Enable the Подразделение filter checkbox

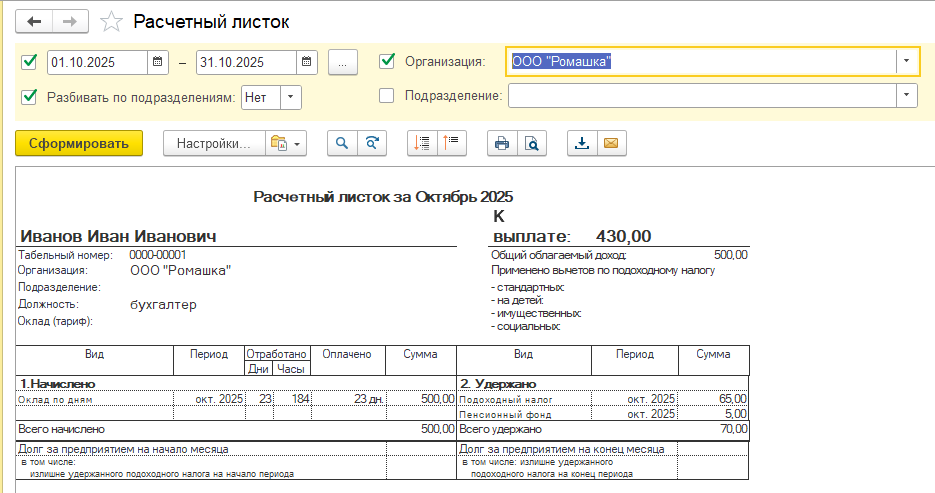[x=387, y=96]
